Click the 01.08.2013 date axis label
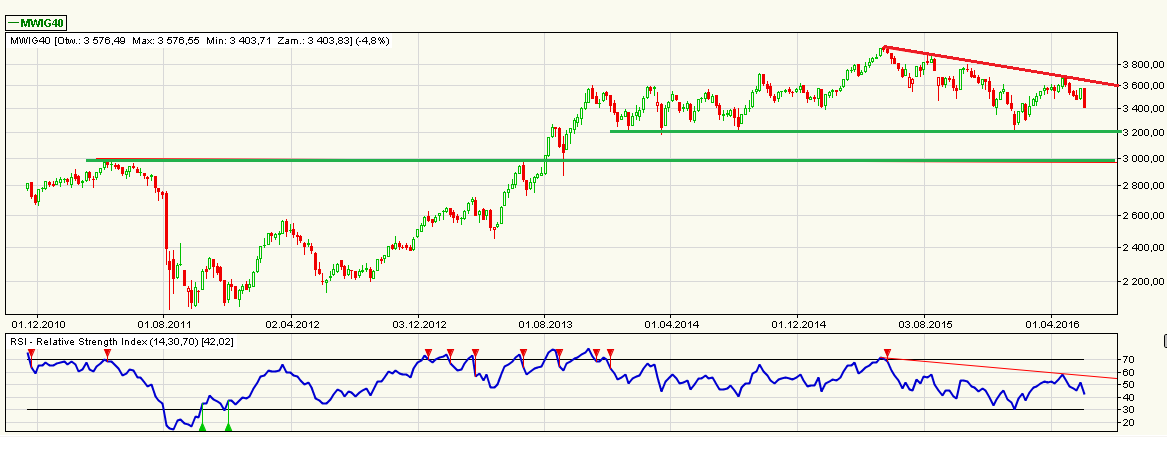 pos(544,324)
